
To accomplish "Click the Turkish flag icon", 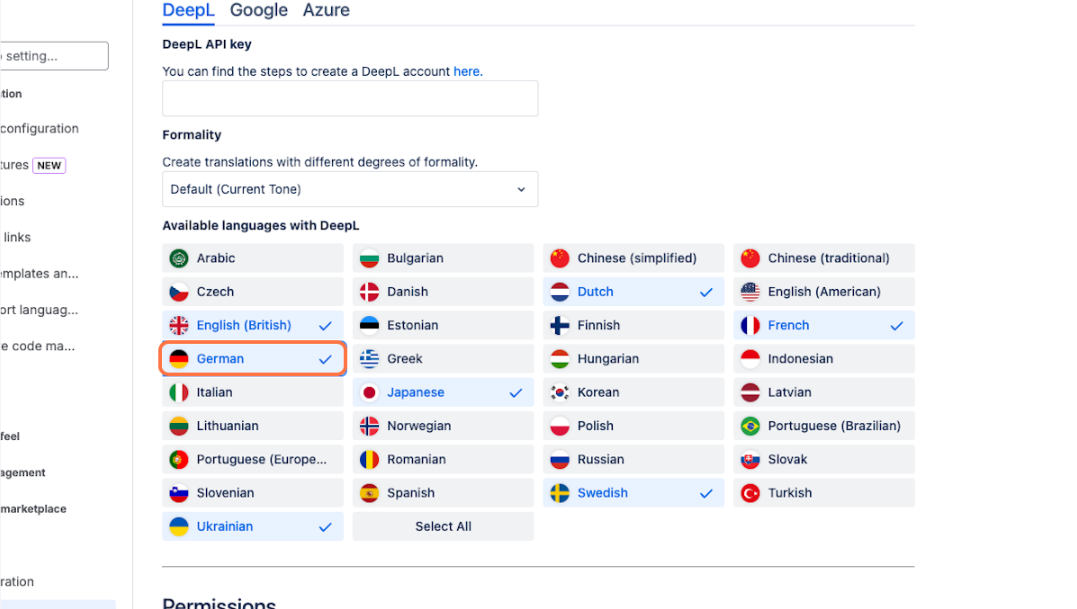I will click(749, 493).
